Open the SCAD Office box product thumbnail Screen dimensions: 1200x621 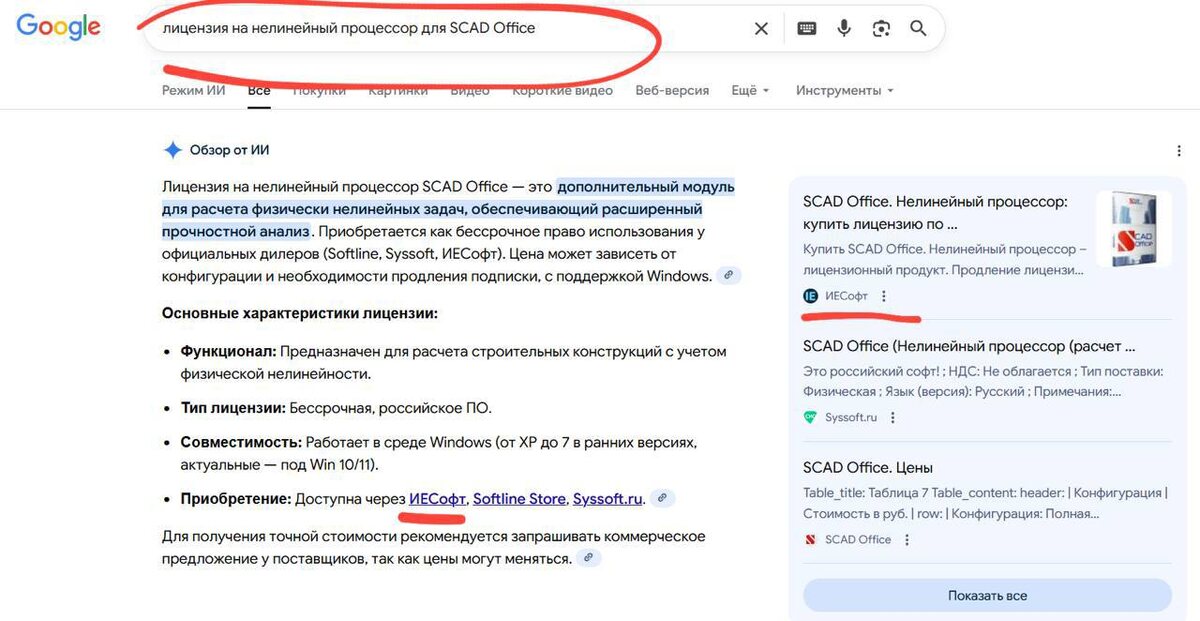(x=1134, y=228)
